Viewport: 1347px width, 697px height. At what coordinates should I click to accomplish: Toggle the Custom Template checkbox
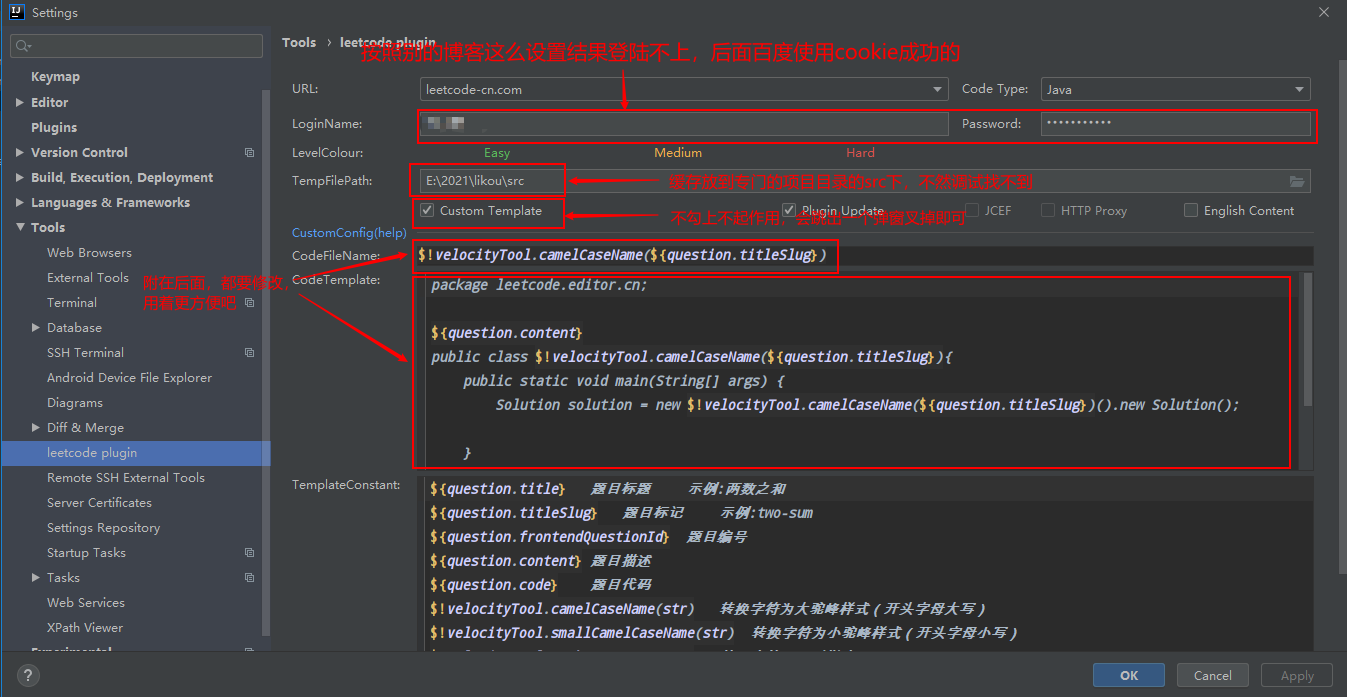point(427,211)
